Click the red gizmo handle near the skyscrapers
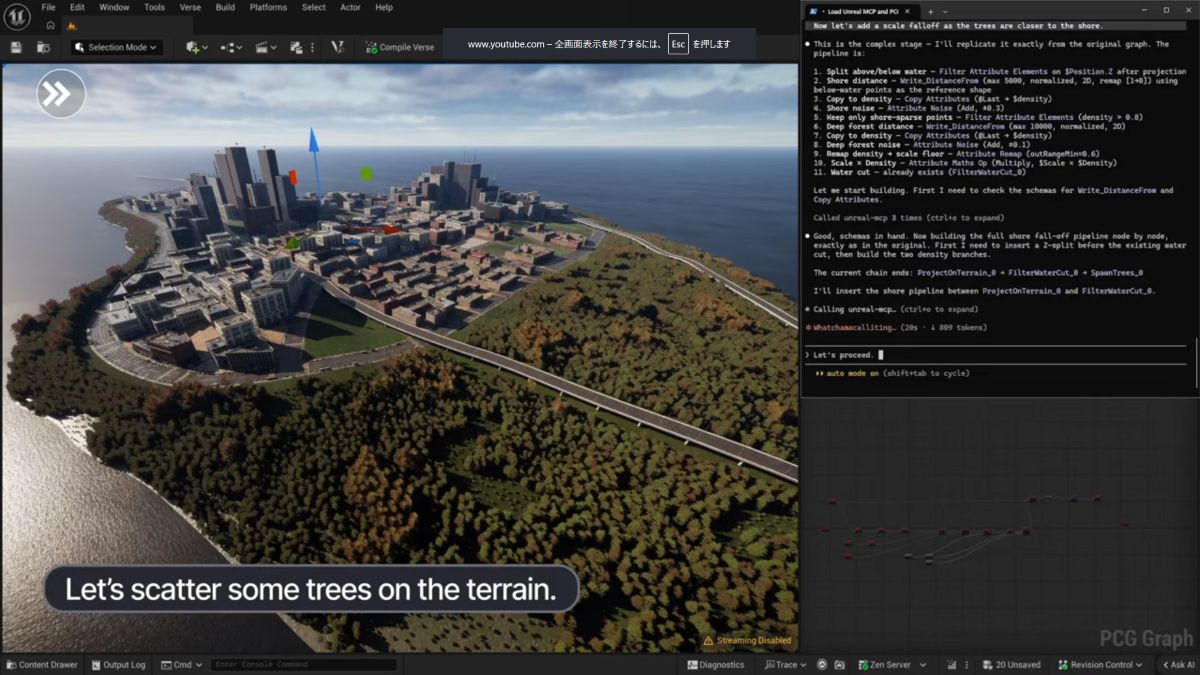Screen dimensions: 1200x675 293,177
